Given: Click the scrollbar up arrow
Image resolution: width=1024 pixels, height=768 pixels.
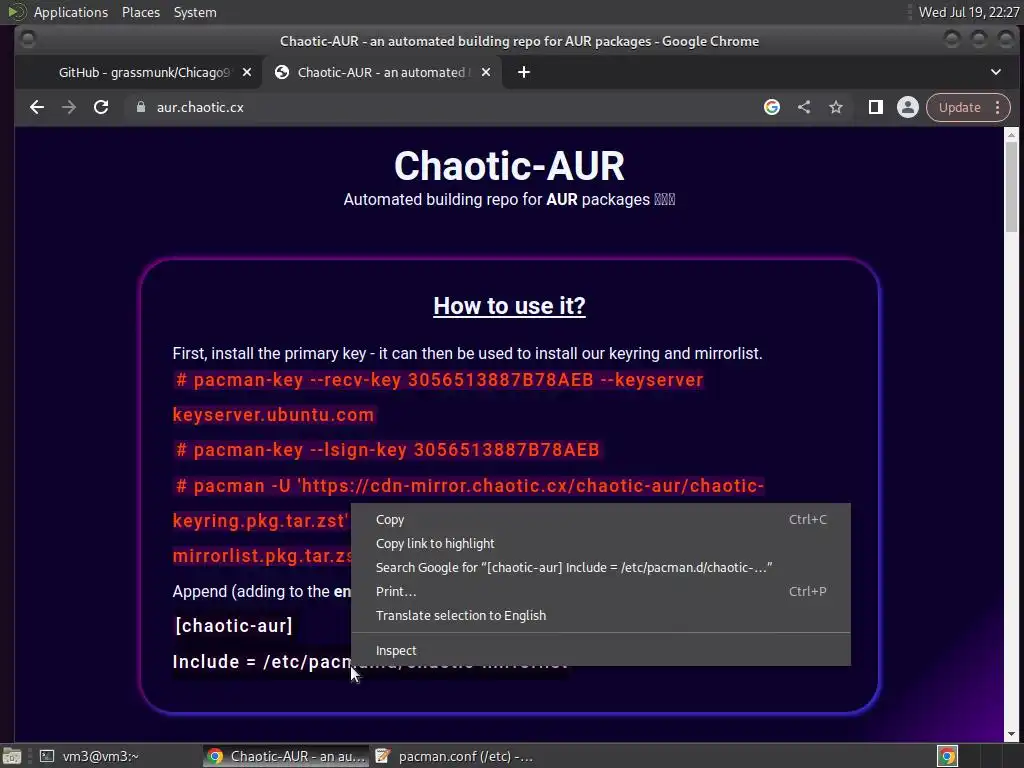Looking at the screenshot, I should (1012, 135).
